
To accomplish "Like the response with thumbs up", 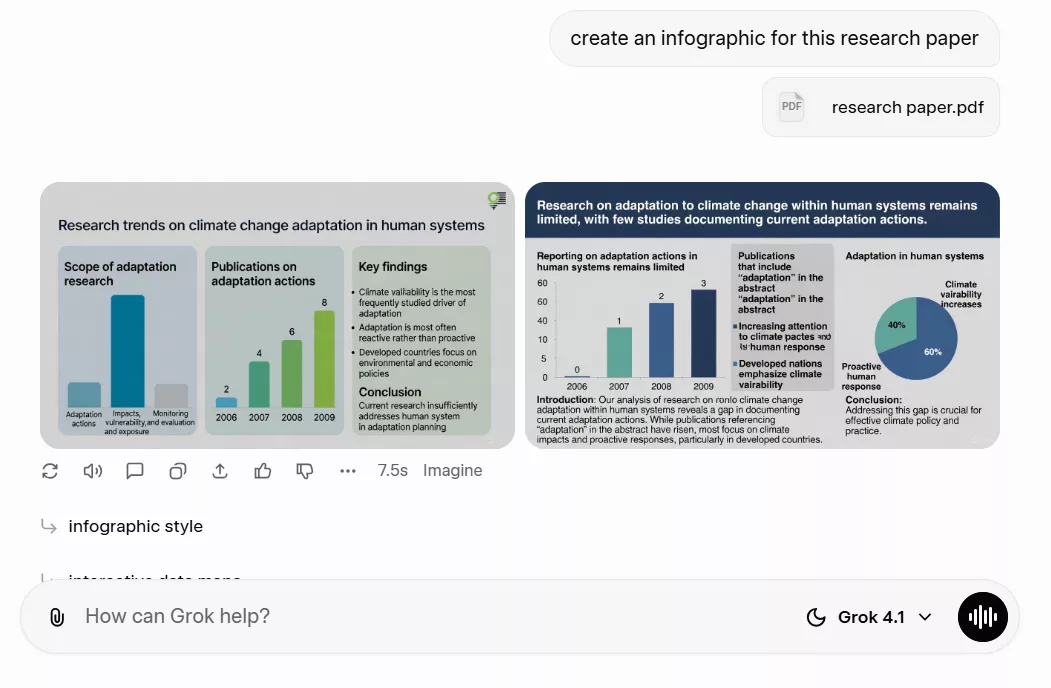I will 263,471.
